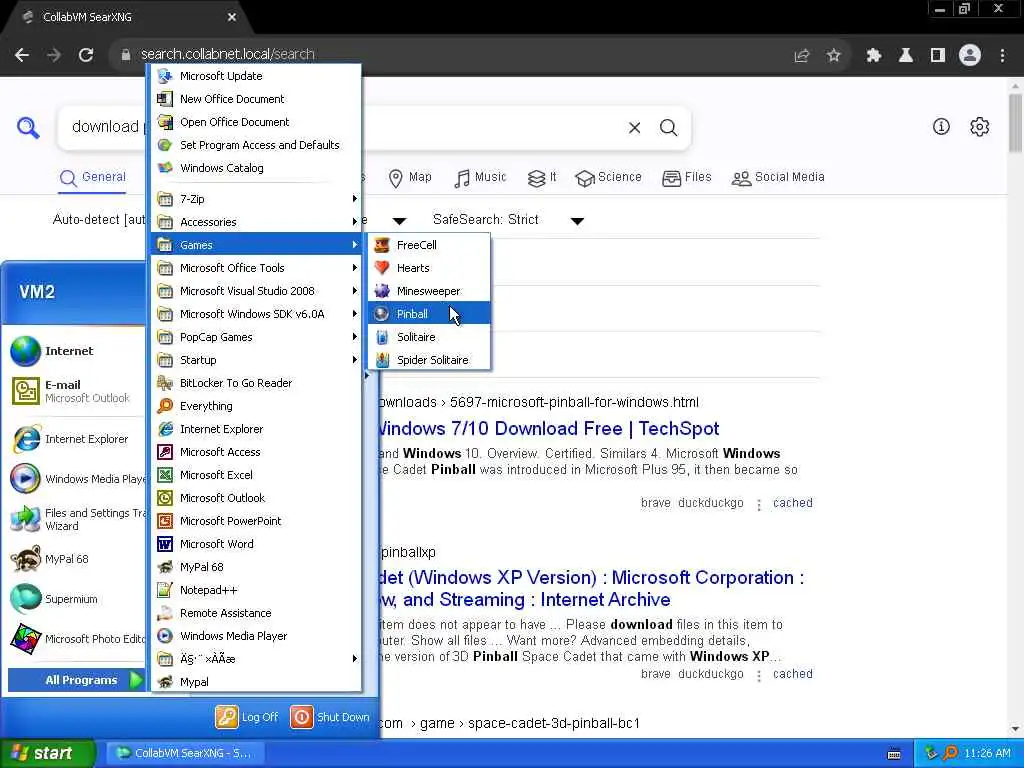The height and width of the screenshot is (768, 1024).
Task: Click Windows Media Player icon in All Programs list
Action: (x=165, y=635)
